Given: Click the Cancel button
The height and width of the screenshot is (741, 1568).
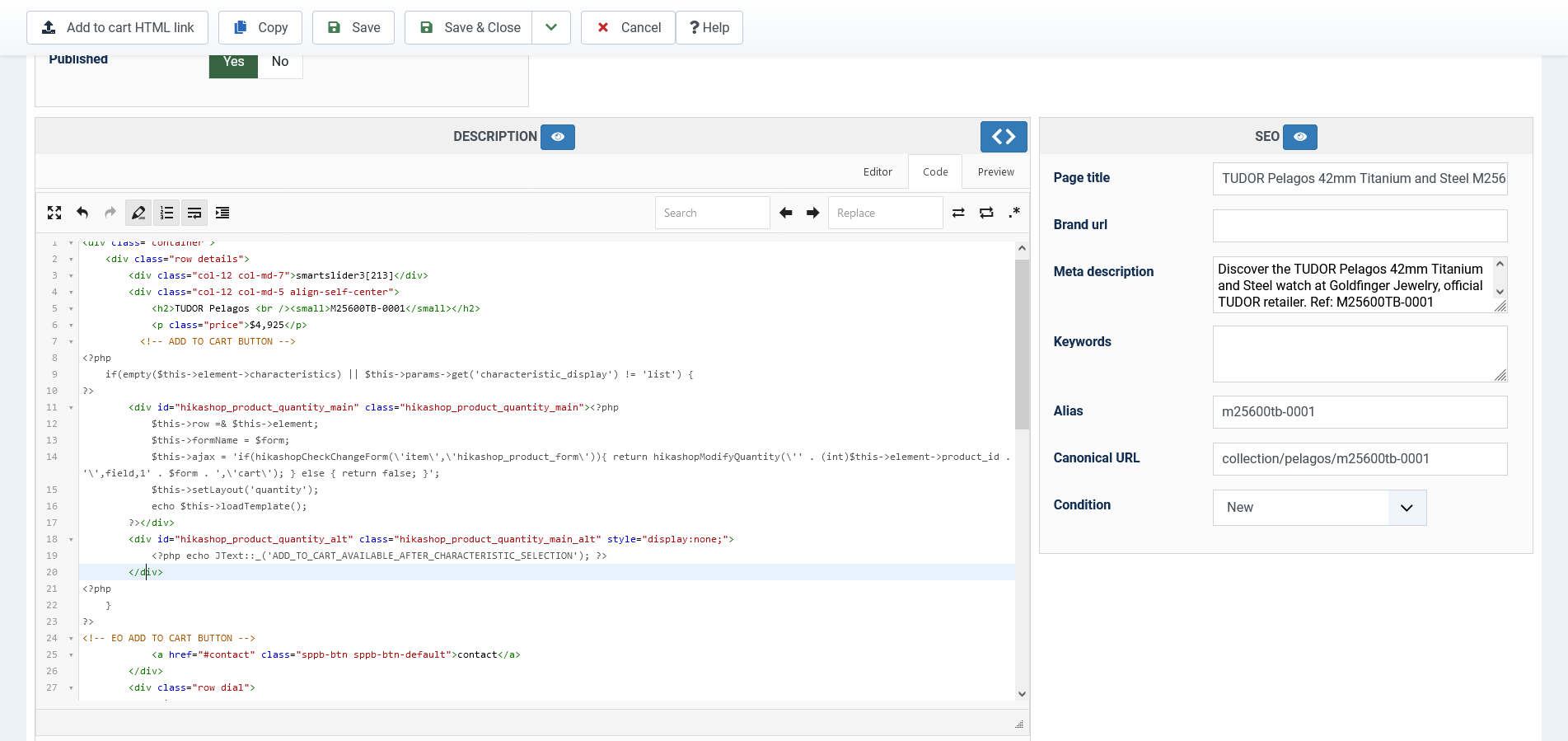Looking at the screenshot, I should pyautogui.click(x=628, y=28).
